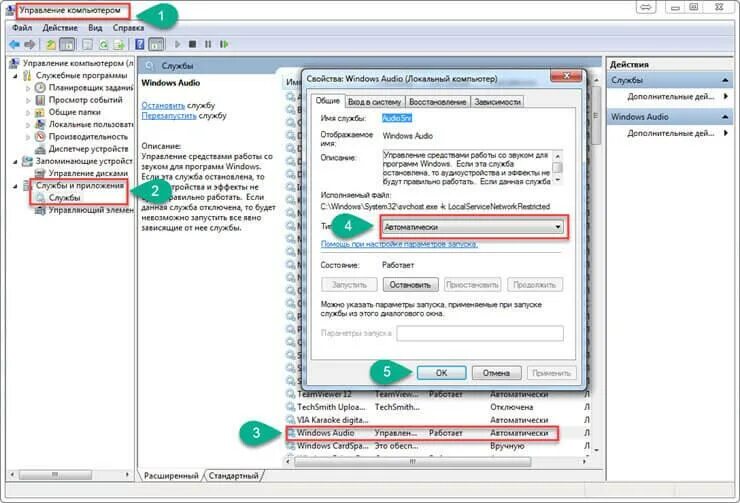740x503 pixels.
Task: Go back with the blue Back arrow
Action: point(14,44)
